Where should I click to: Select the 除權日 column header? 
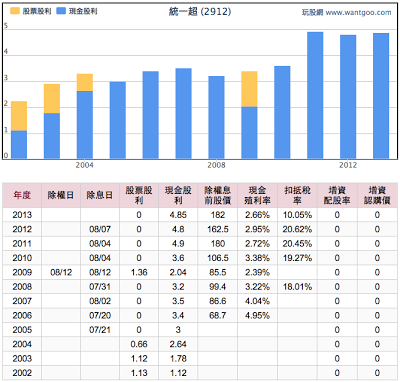tap(61, 195)
